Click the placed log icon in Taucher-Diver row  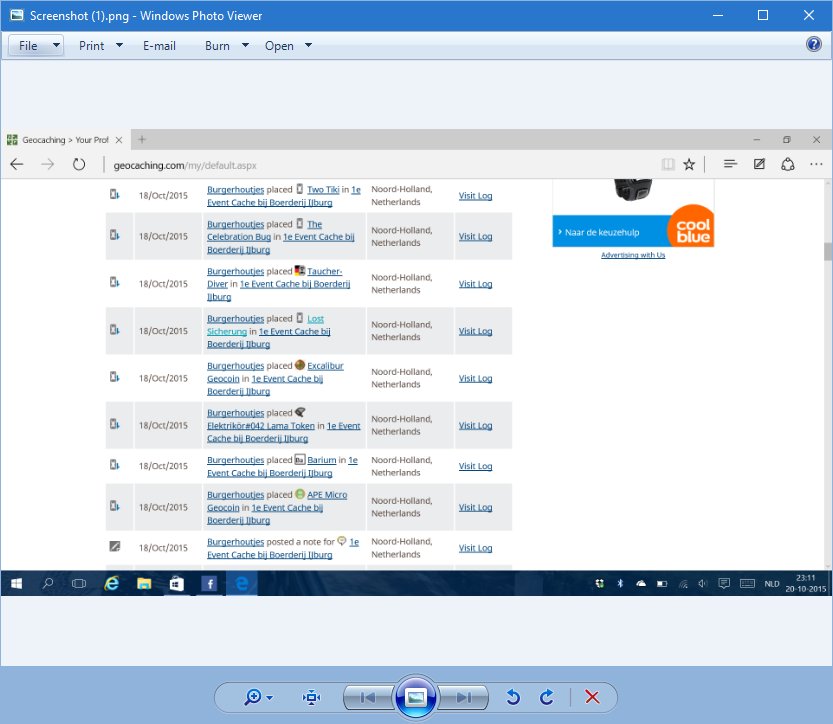[115, 282]
